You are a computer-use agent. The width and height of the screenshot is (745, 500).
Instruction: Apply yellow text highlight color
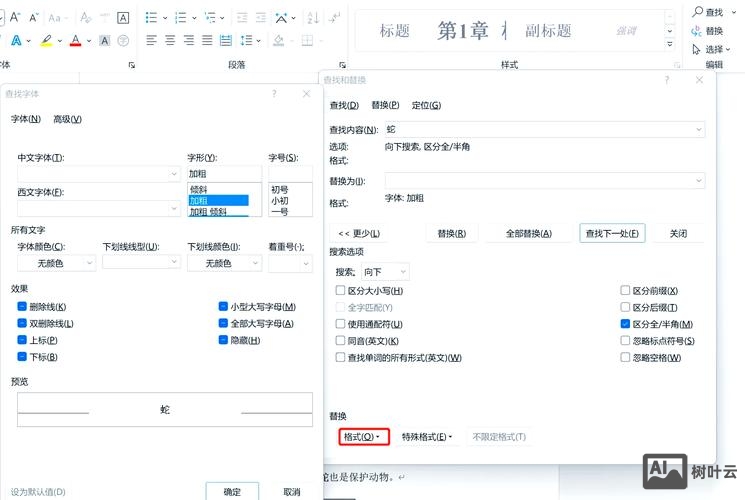tap(46, 41)
